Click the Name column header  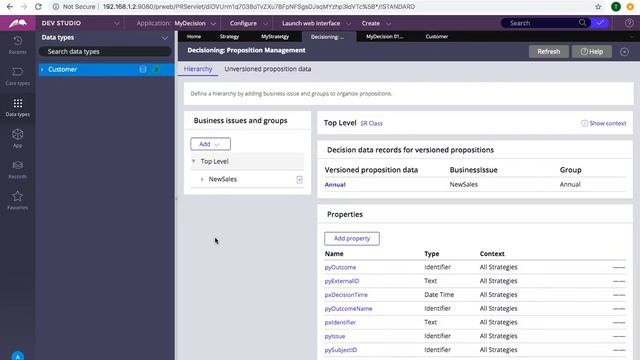pyautogui.click(x=334, y=253)
